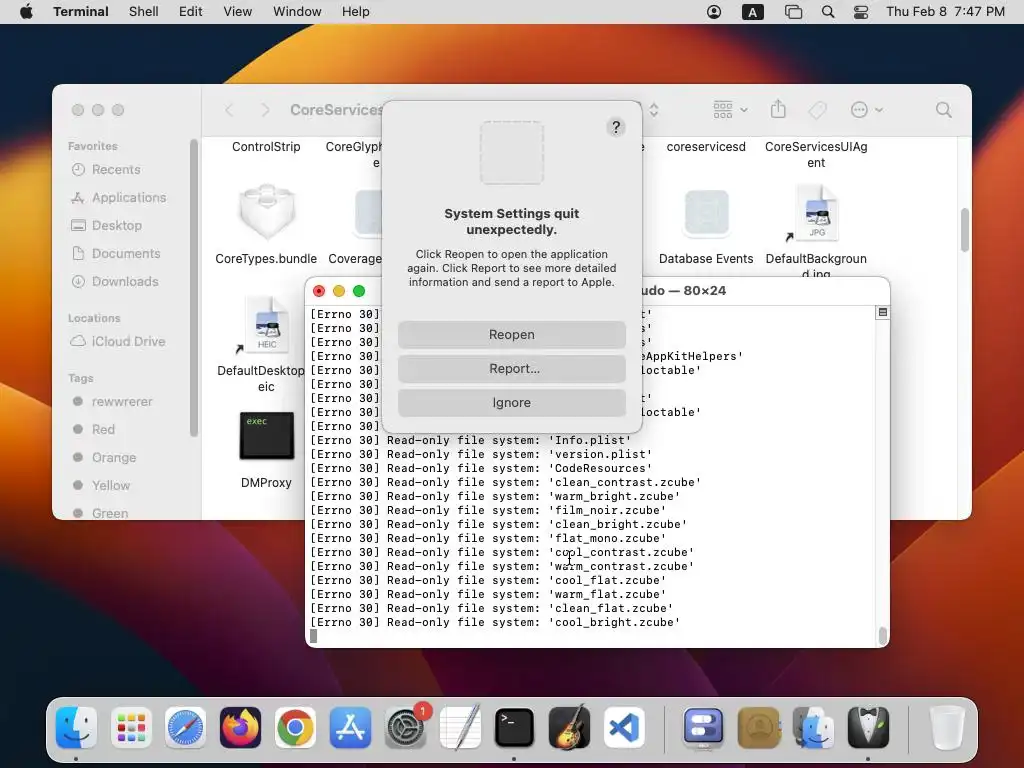Screen dimensions: 1024x768
Task: Open the Help menu
Action: (x=355, y=12)
